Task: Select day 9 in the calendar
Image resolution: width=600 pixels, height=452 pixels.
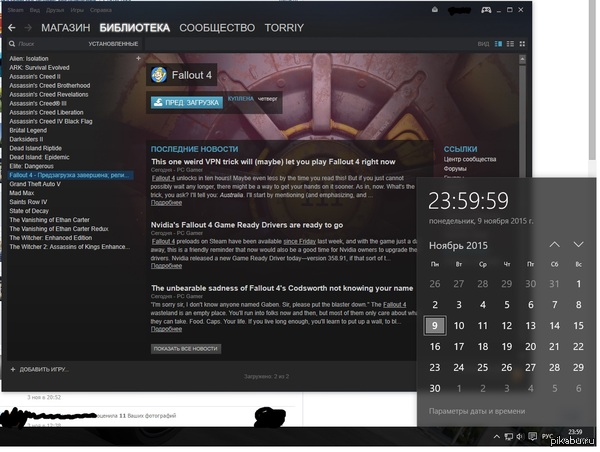Action: [x=435, y=325]
